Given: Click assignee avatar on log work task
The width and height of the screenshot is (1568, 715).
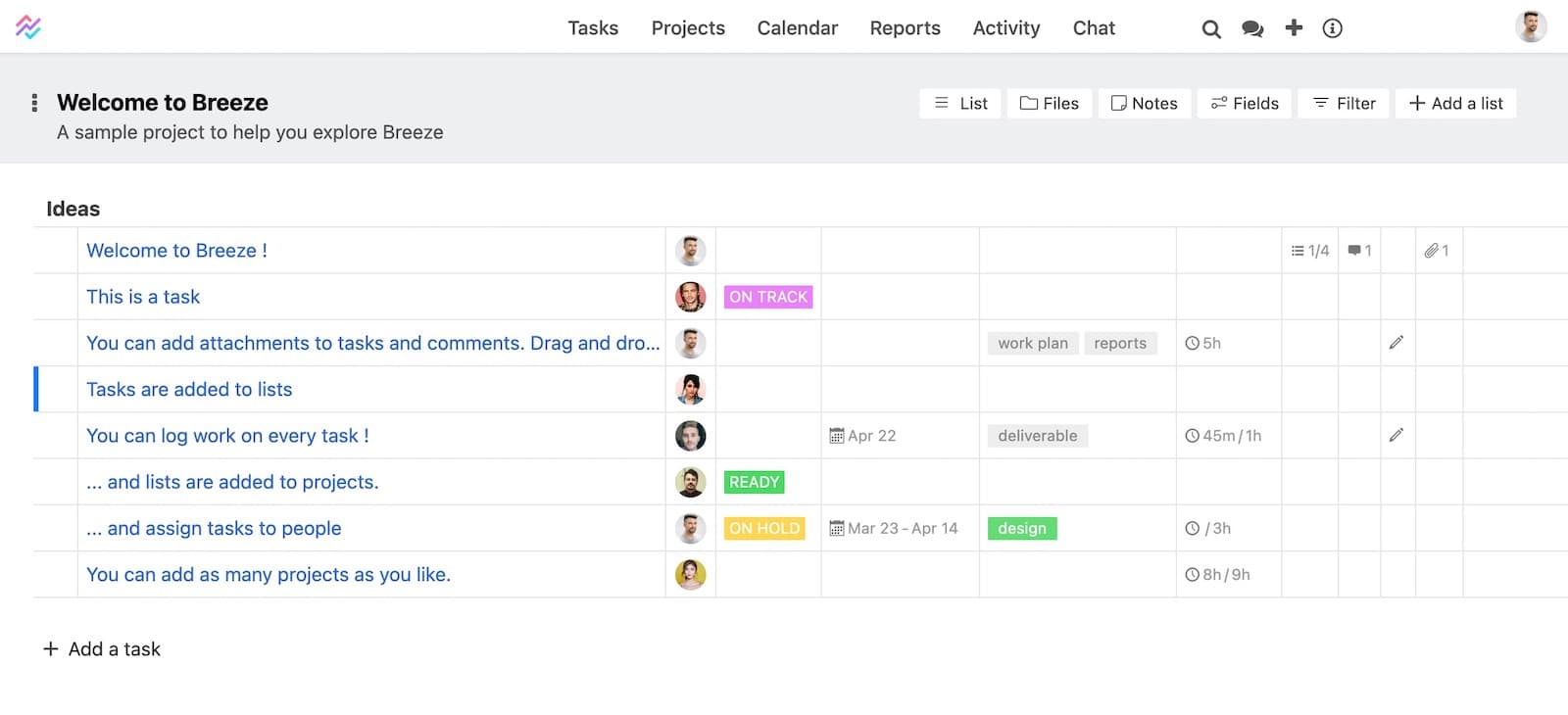Looking at the screenshot, I should click(691, 436).
